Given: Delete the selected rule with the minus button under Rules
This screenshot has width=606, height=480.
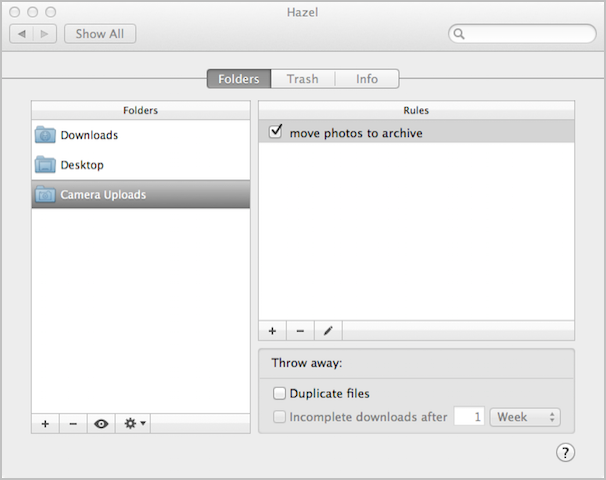Looking at the screenshot, I should click(300, 331).
